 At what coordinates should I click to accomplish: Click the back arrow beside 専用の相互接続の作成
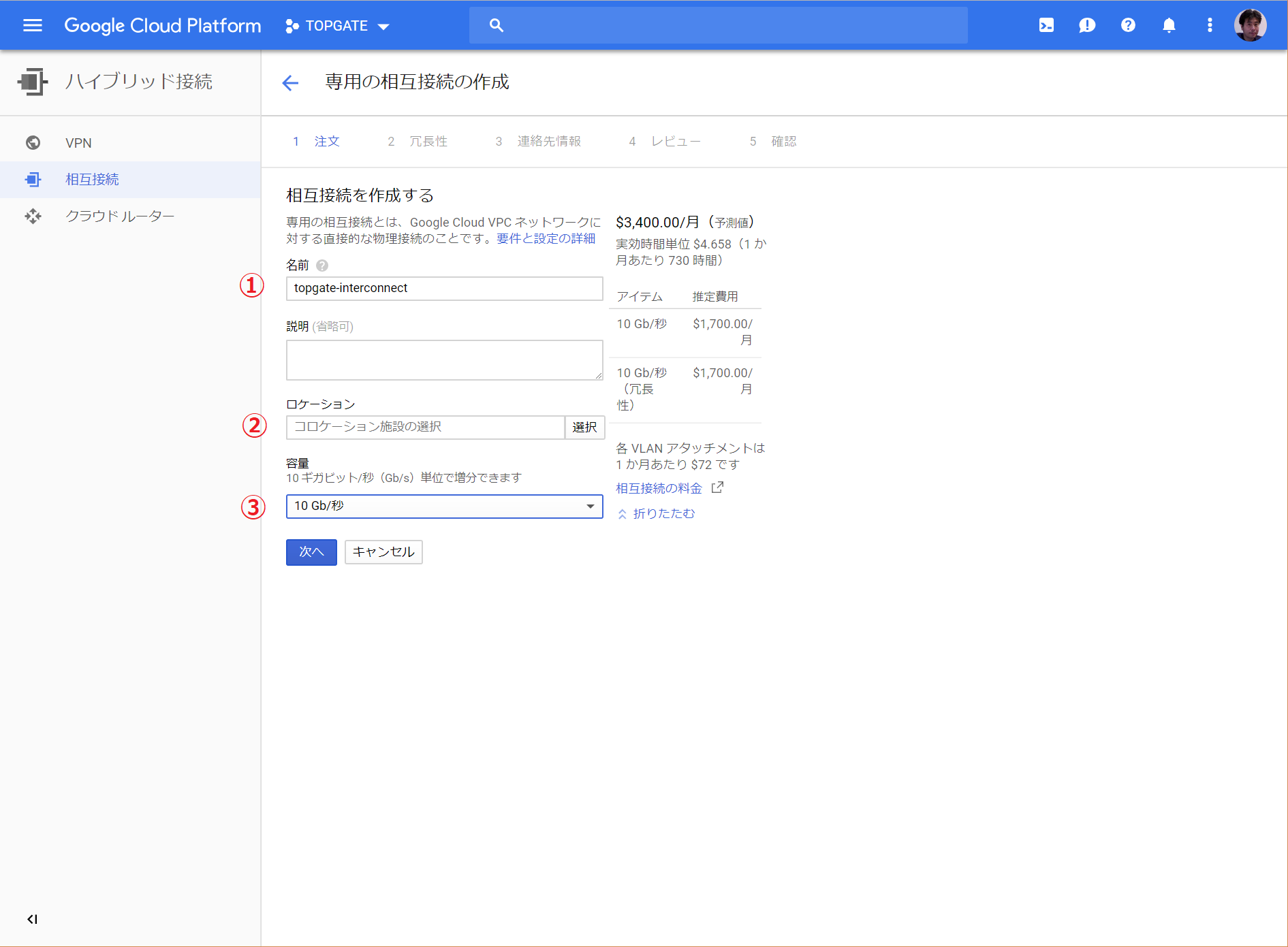click(x=291, y=82)
